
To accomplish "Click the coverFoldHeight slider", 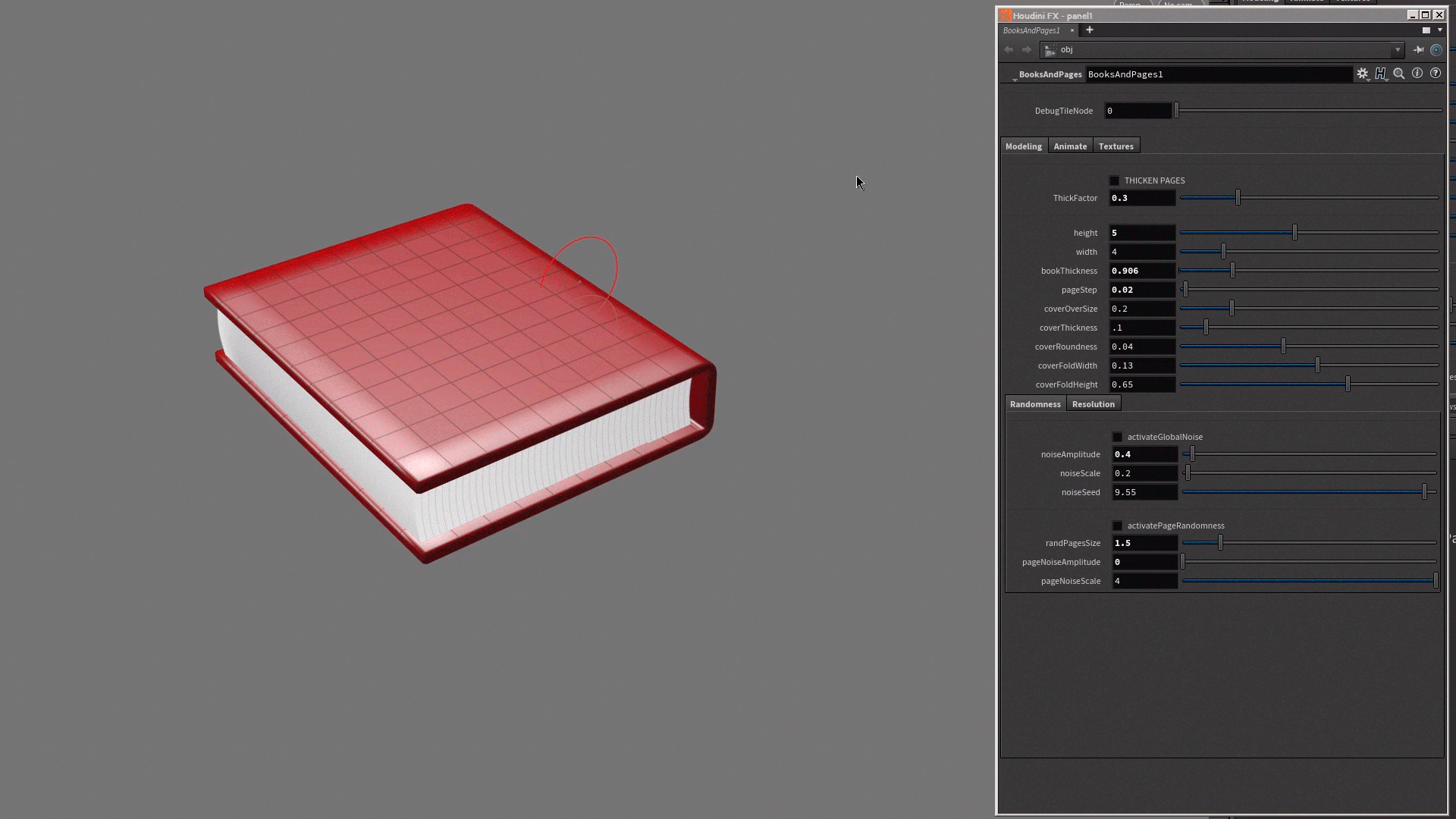I will [x=1310, y=384].
